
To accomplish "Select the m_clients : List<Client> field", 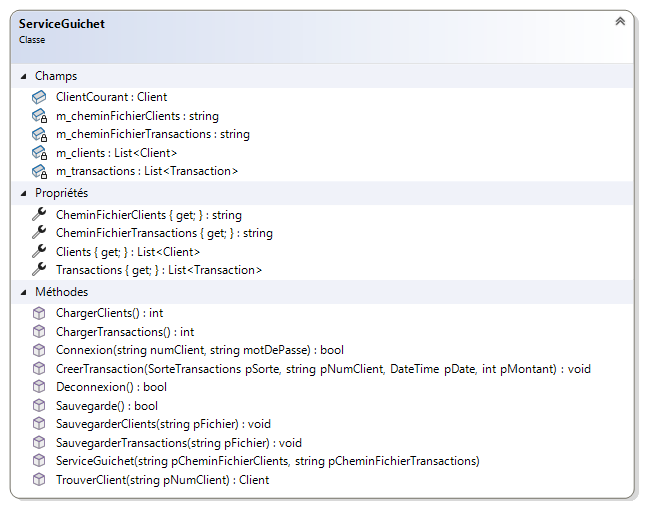I will (x=116, y=153).
